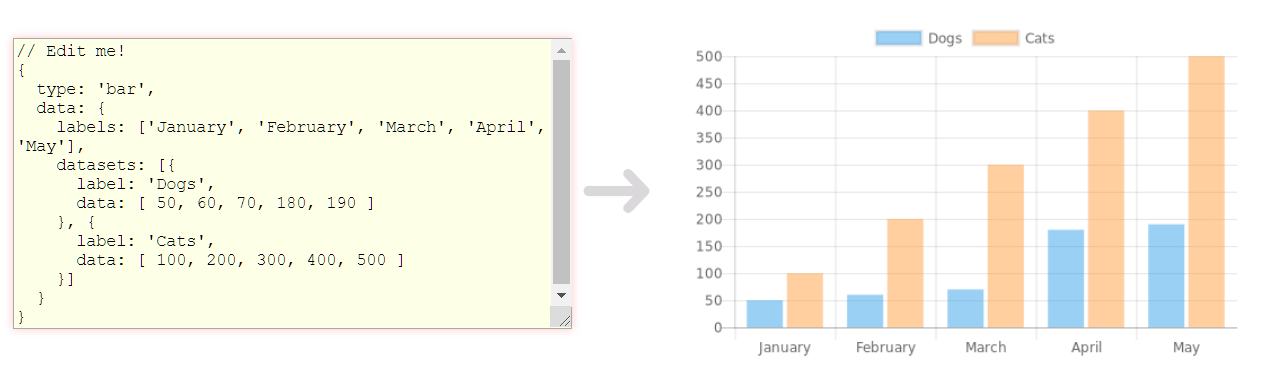The height and width of the screenshot is (380, 1262).
Task: Click the gray right arrow between panels
Action: coord(617,191)
